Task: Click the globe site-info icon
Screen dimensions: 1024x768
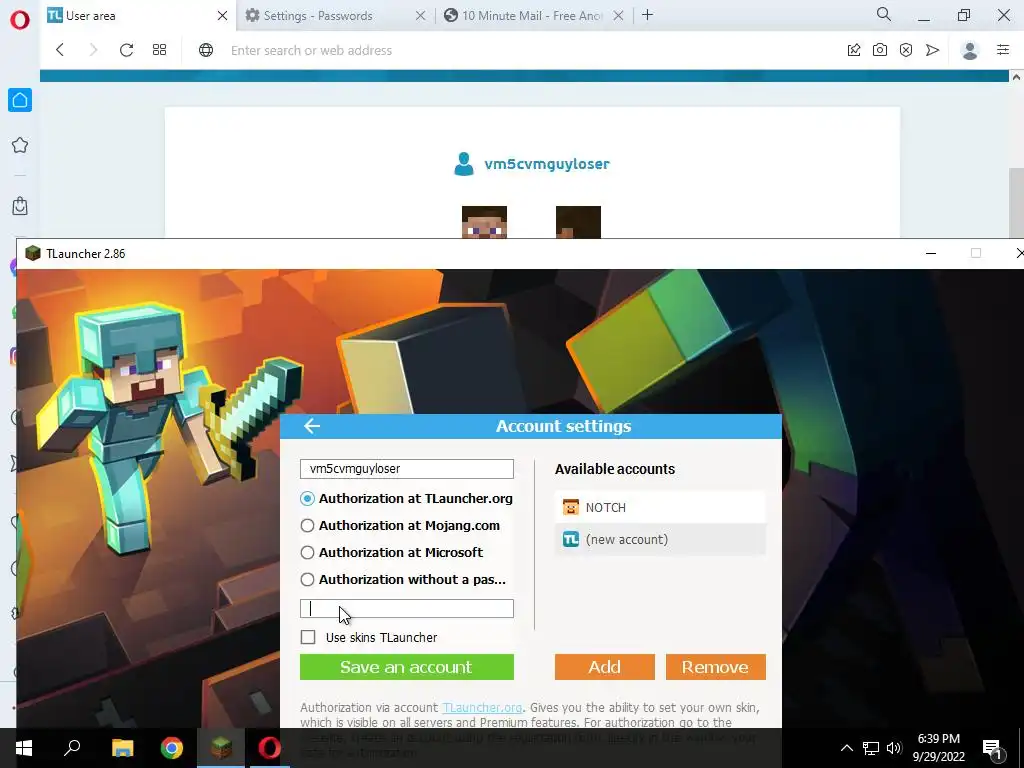Action: coord(206,50)
